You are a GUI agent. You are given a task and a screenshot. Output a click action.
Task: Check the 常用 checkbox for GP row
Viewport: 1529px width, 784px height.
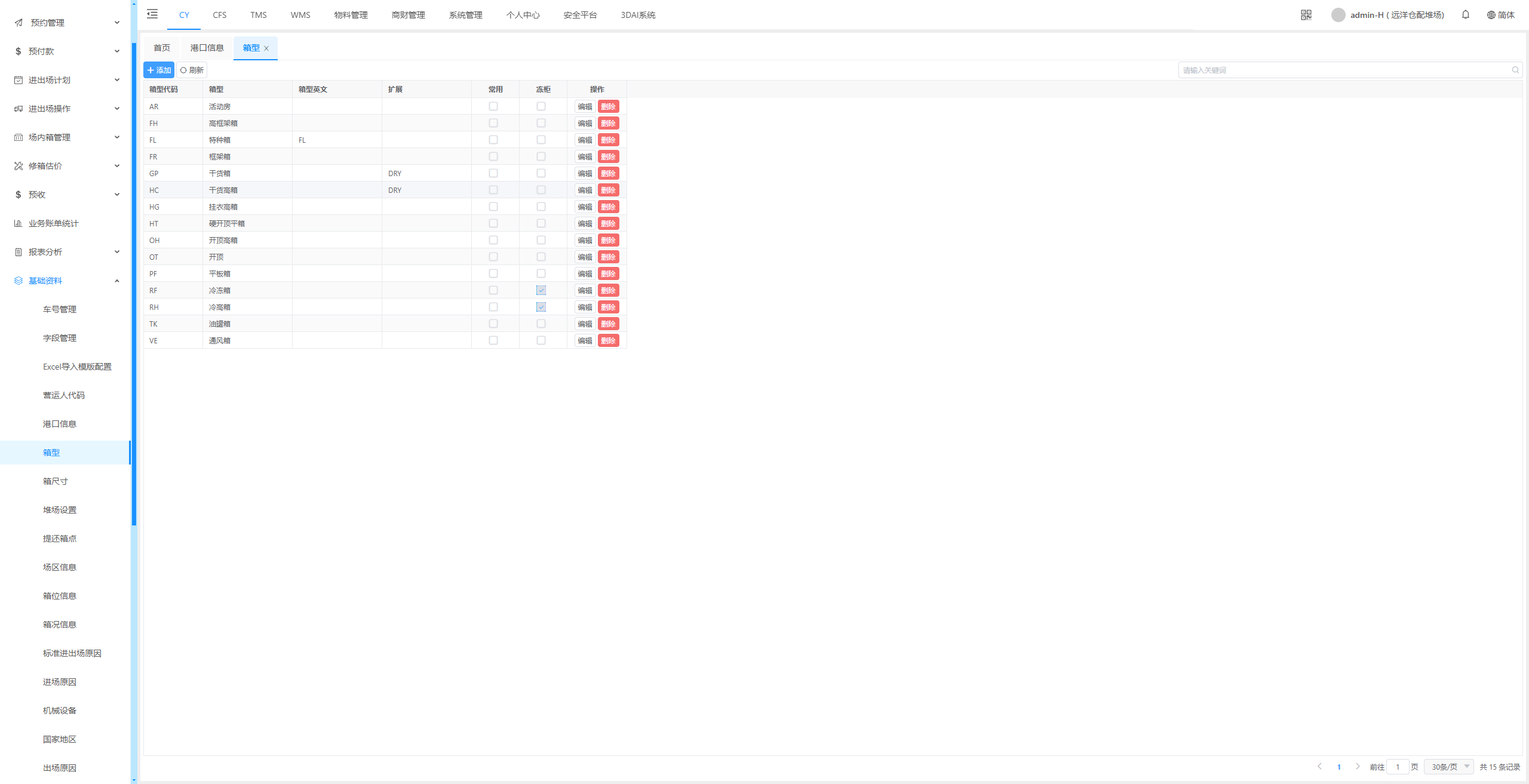(x=493, y=173)
